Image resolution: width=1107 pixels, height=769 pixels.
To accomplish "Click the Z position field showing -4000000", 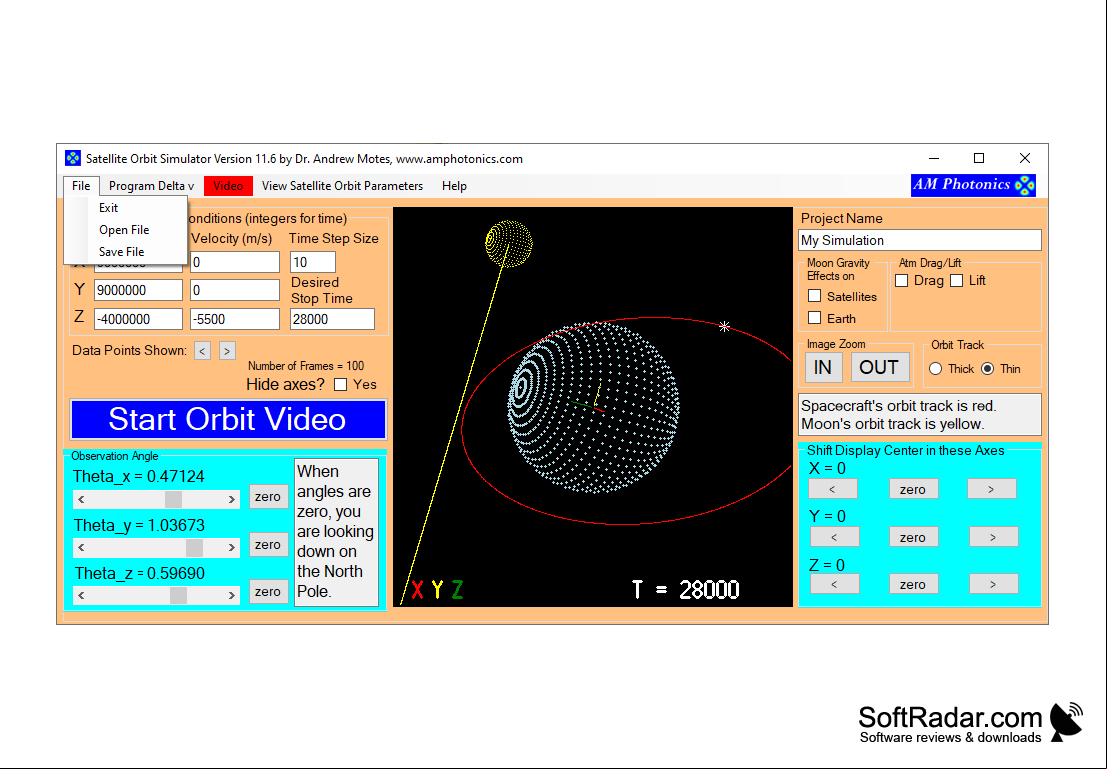I will (x=138, y=319).
